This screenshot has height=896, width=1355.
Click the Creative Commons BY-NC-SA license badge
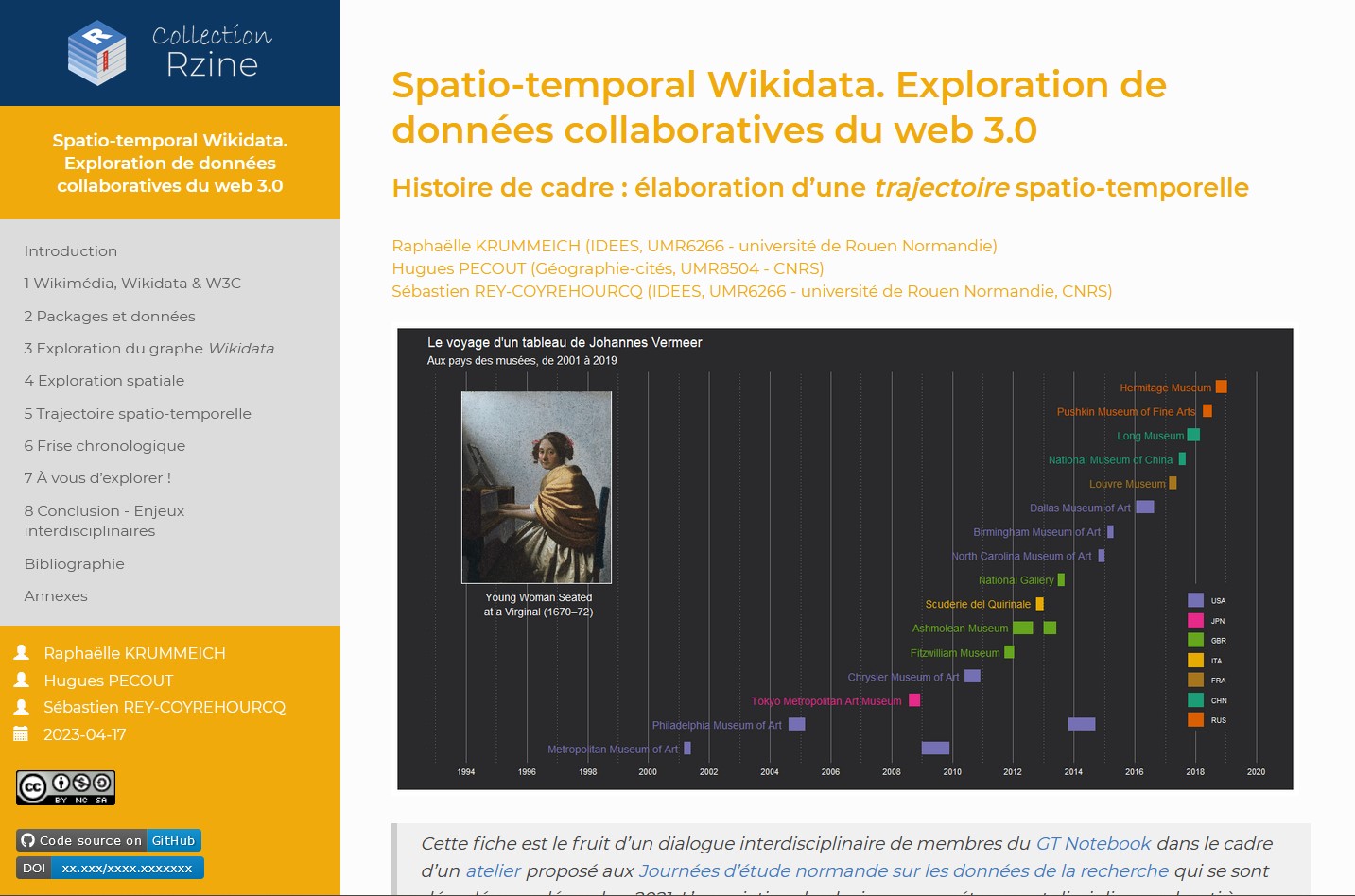pos(65,787)
